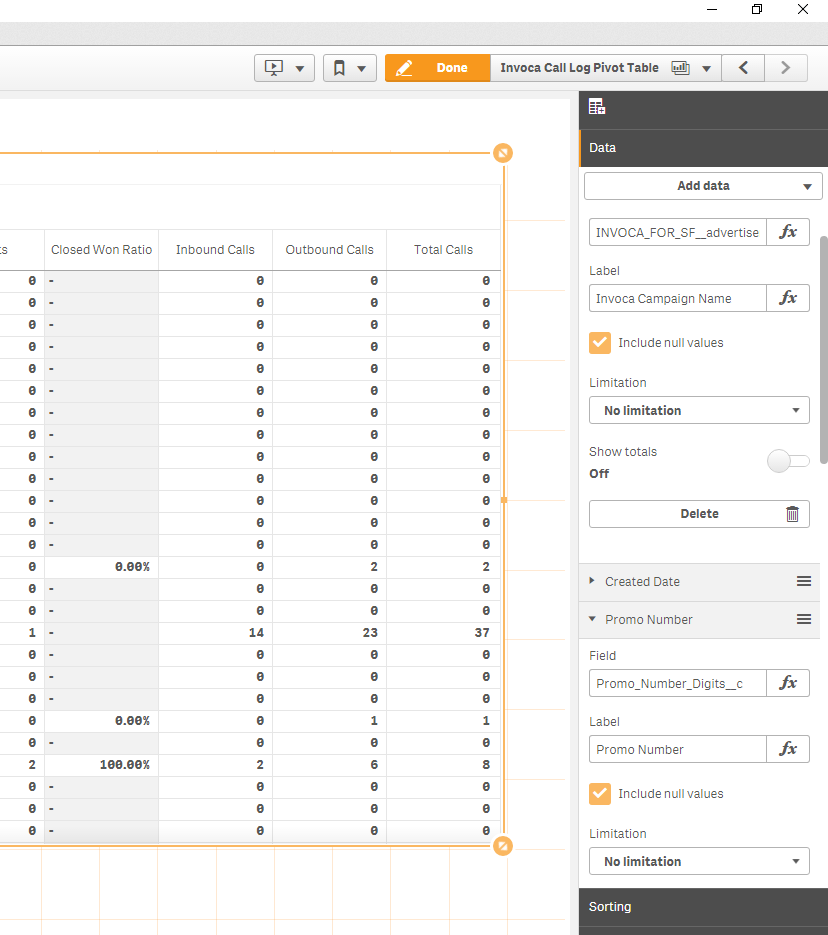Open the bookmark icon in the toolbar
This screenshot has width=828, height=935.
(339, 67)
